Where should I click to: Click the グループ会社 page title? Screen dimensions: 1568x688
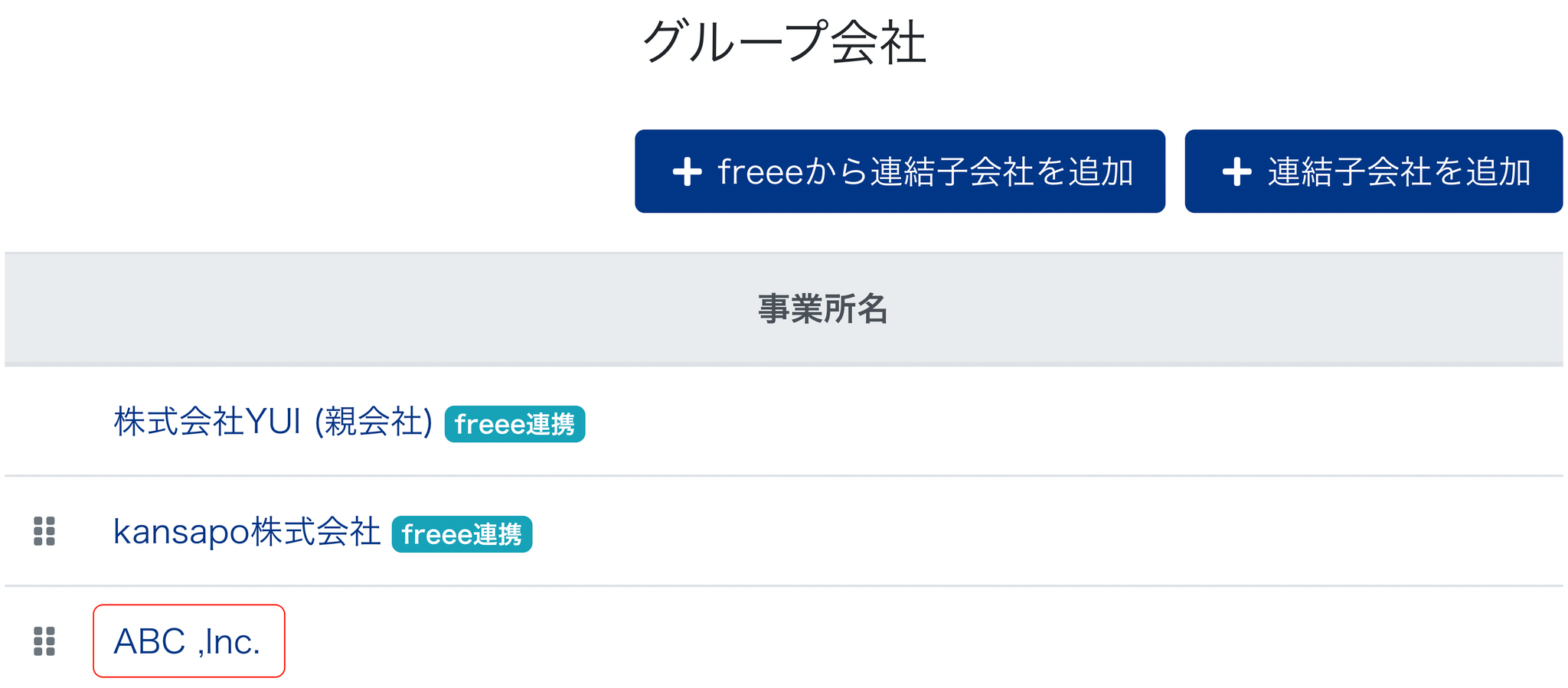tap(784, 42)
